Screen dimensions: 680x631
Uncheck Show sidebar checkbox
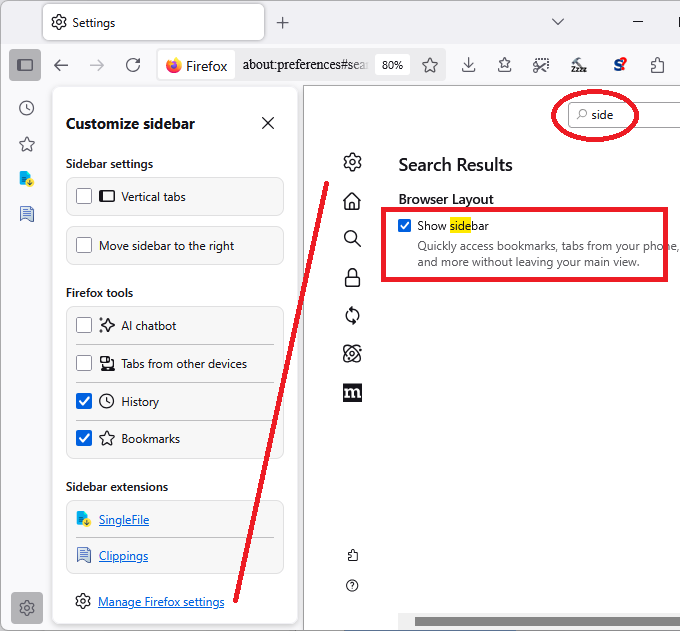point(404,226)
